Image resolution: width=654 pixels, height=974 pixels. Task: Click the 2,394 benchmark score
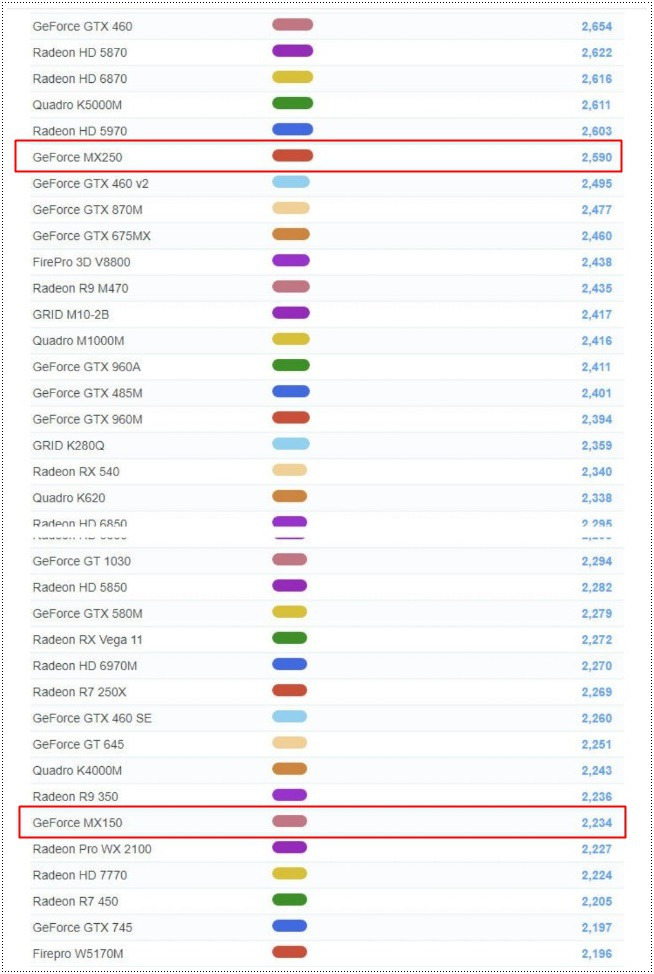tap(596, 419)
